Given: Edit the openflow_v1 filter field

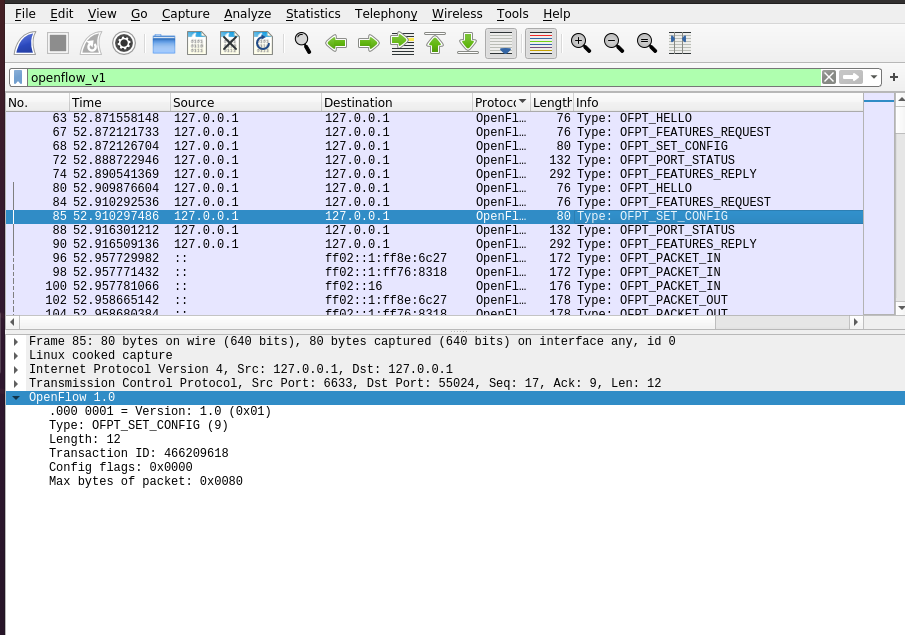Looking at the screenshot, I should (424, 77).
